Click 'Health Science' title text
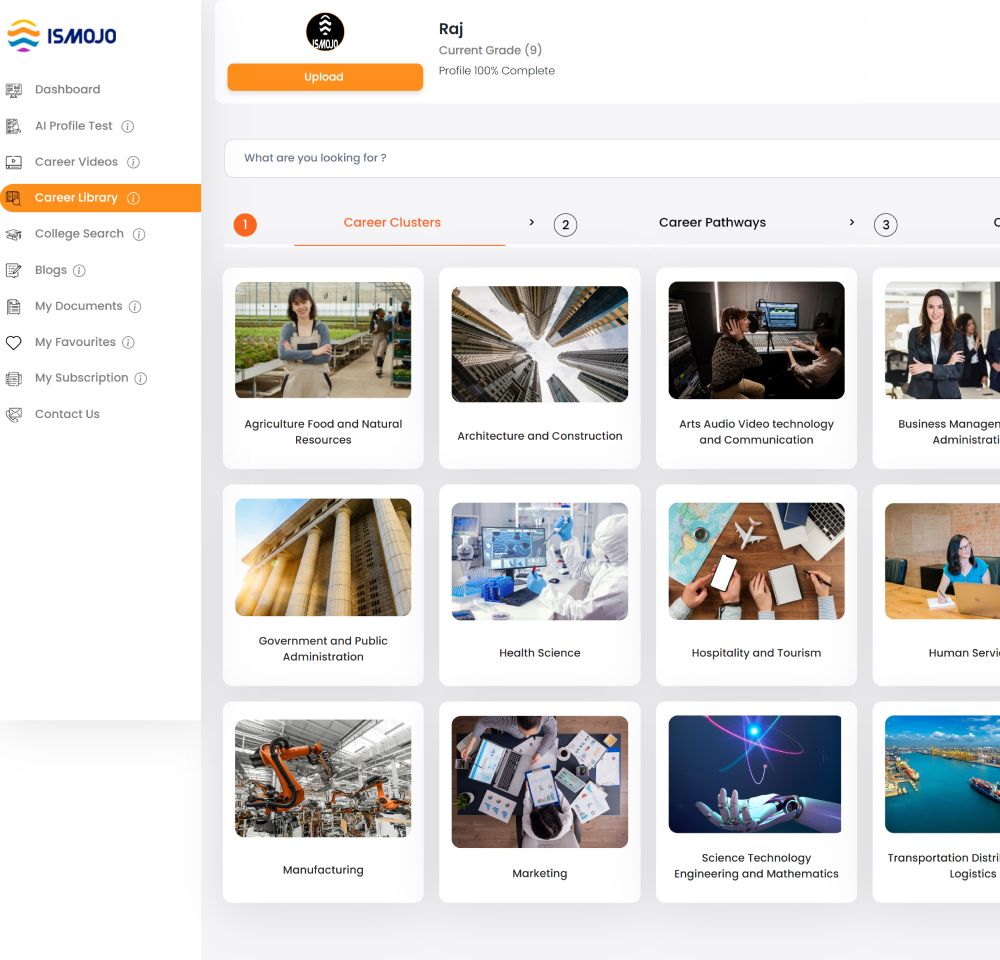Screen dimensions: 1000x960 540,653
